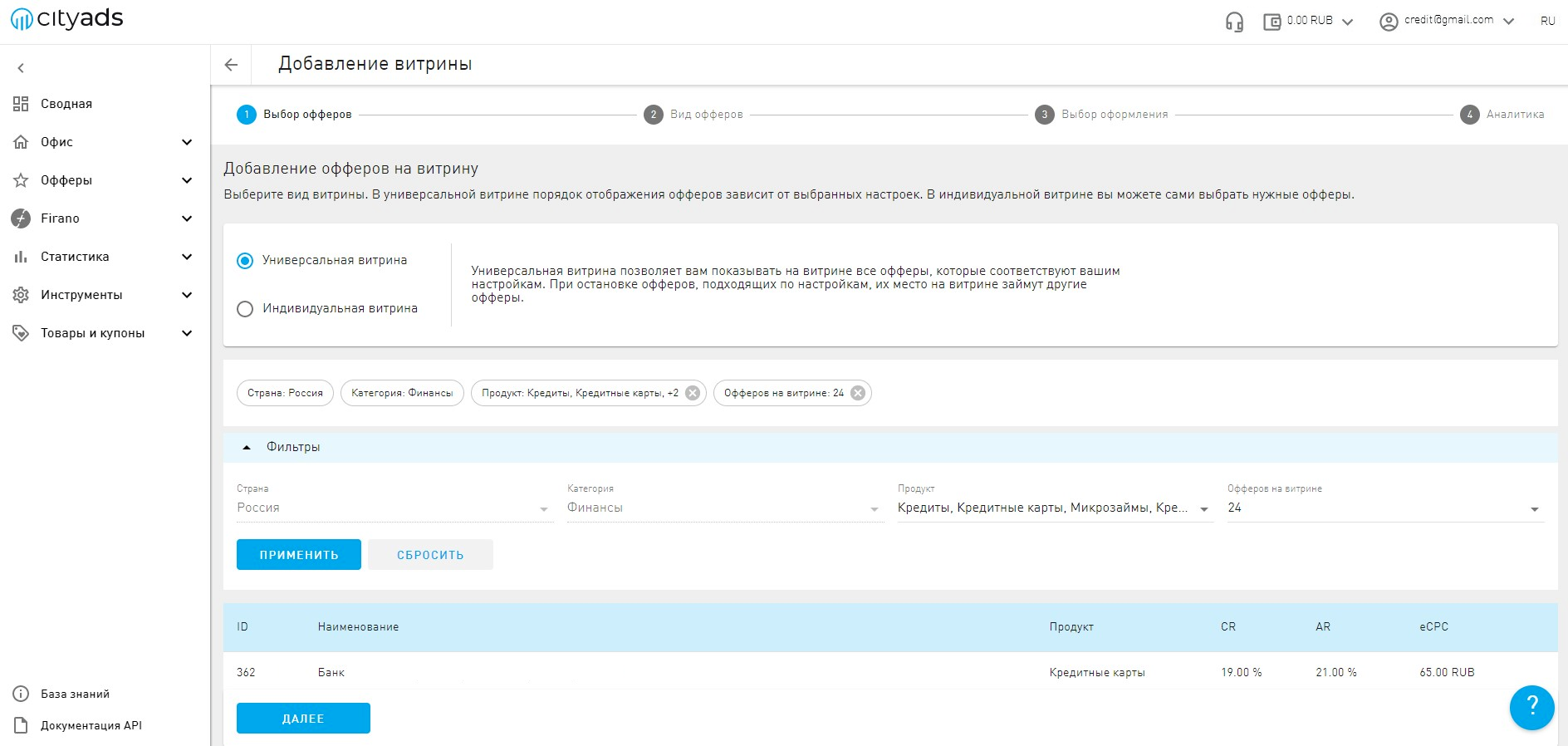This screenshot has height=746, width=1568.
Task: Open the wallet balance icon
Action: pyautogui.click(x=1272, y=22)
